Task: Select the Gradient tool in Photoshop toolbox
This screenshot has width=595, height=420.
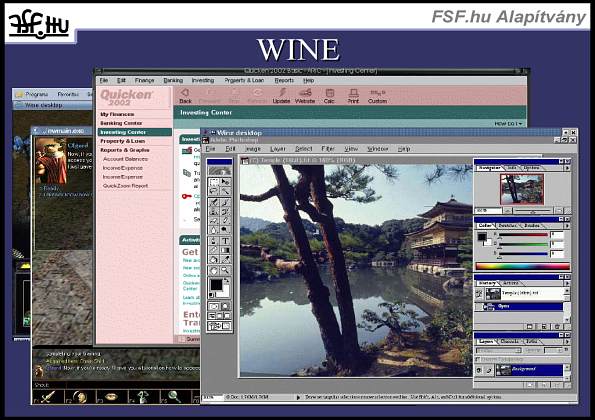Action: 226,250
